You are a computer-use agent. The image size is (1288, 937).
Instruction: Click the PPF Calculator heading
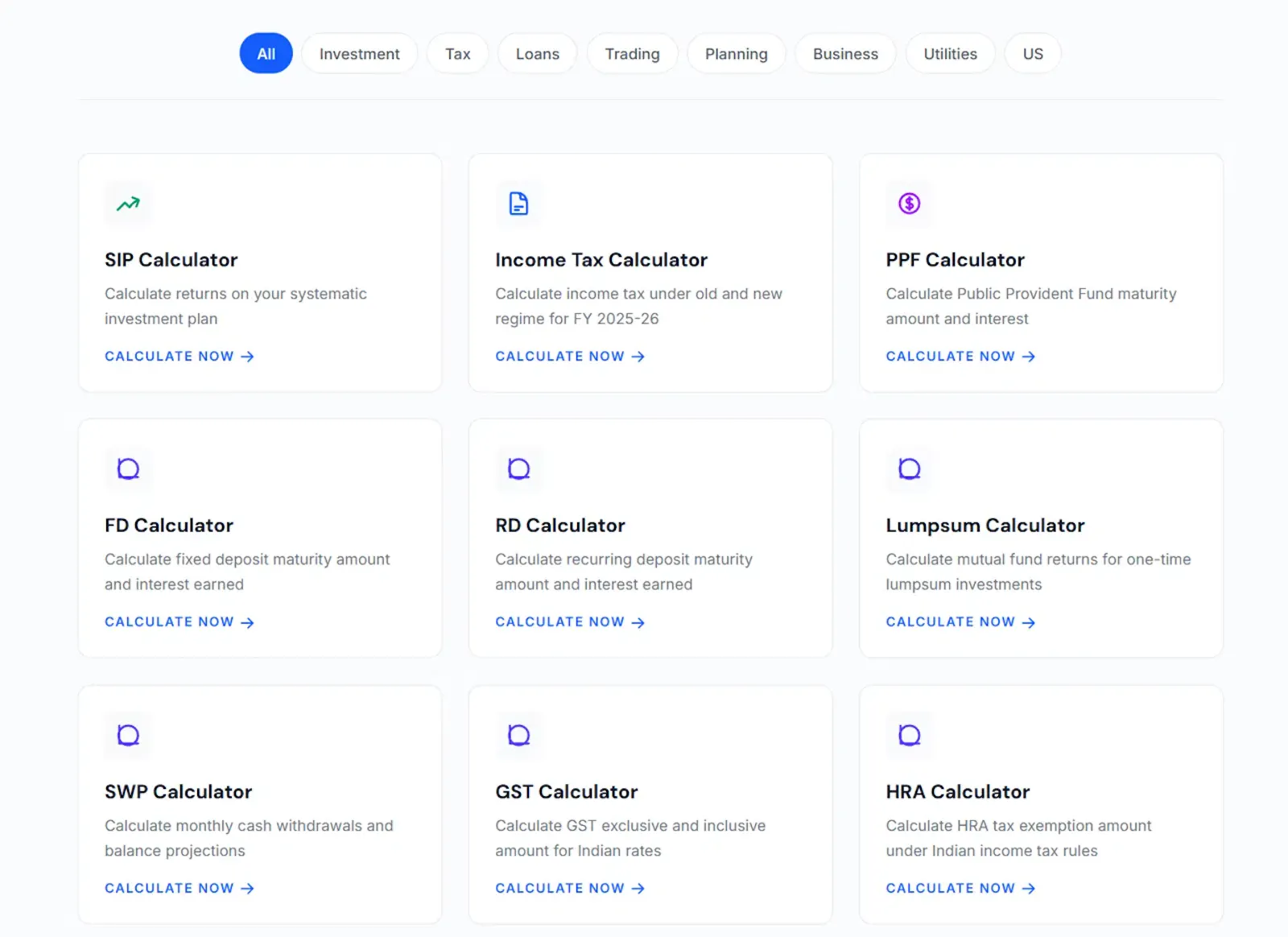[x=955, y=260]
